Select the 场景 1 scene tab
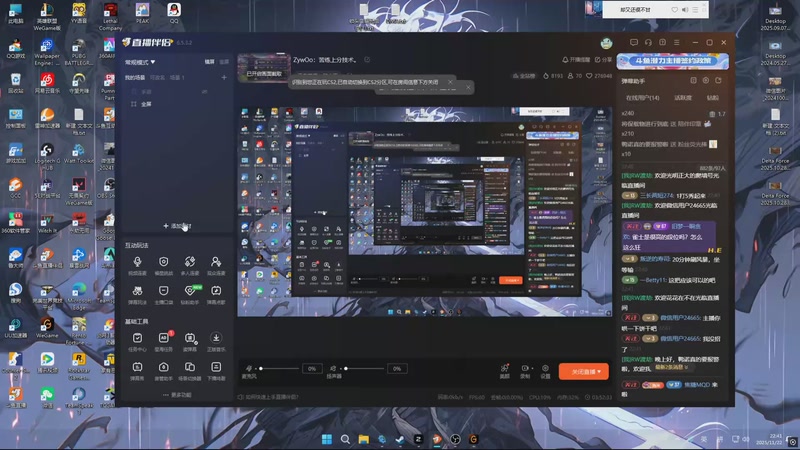The width and height of the screenshot is (800, 450). coord(177,78)
